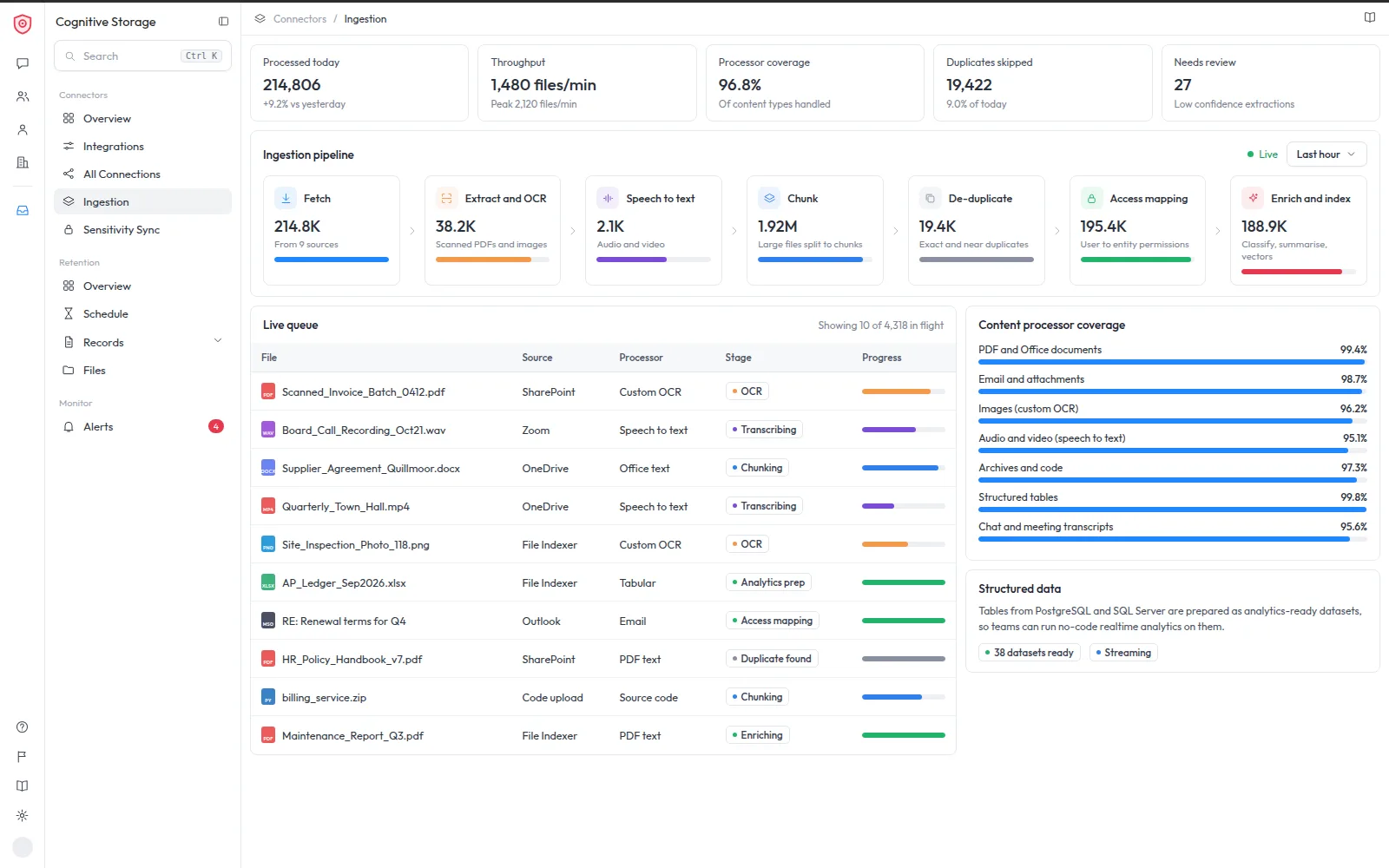Open the Last hour time range dropdown
Screen dimensions: 1389x868
coord(1326,155)
